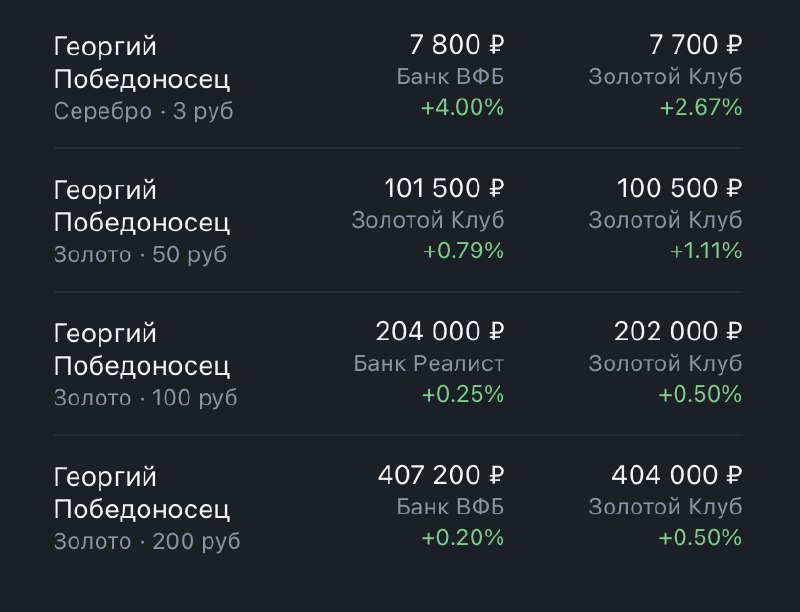Screen dimensions: 800x612
Task: Click the 407 200 ₽ price
Action: 440,474
